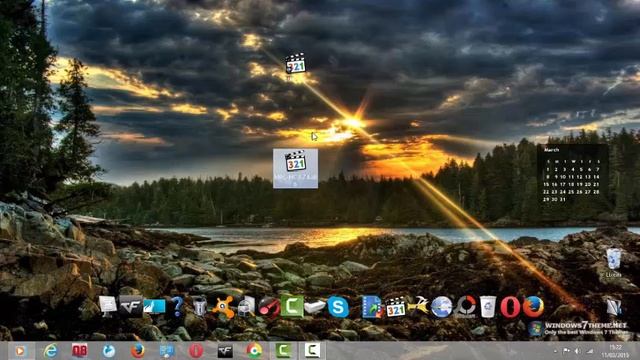Open the taskbar clock and date
The width and height of the screenshot is (640, 360).
click(616, 351)
